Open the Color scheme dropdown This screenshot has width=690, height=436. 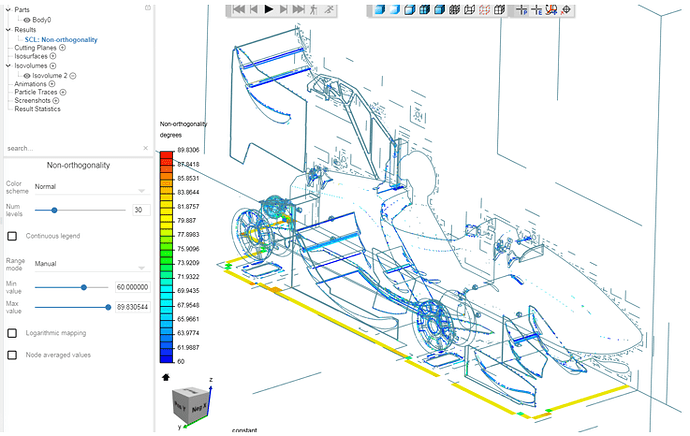point(92,187)
